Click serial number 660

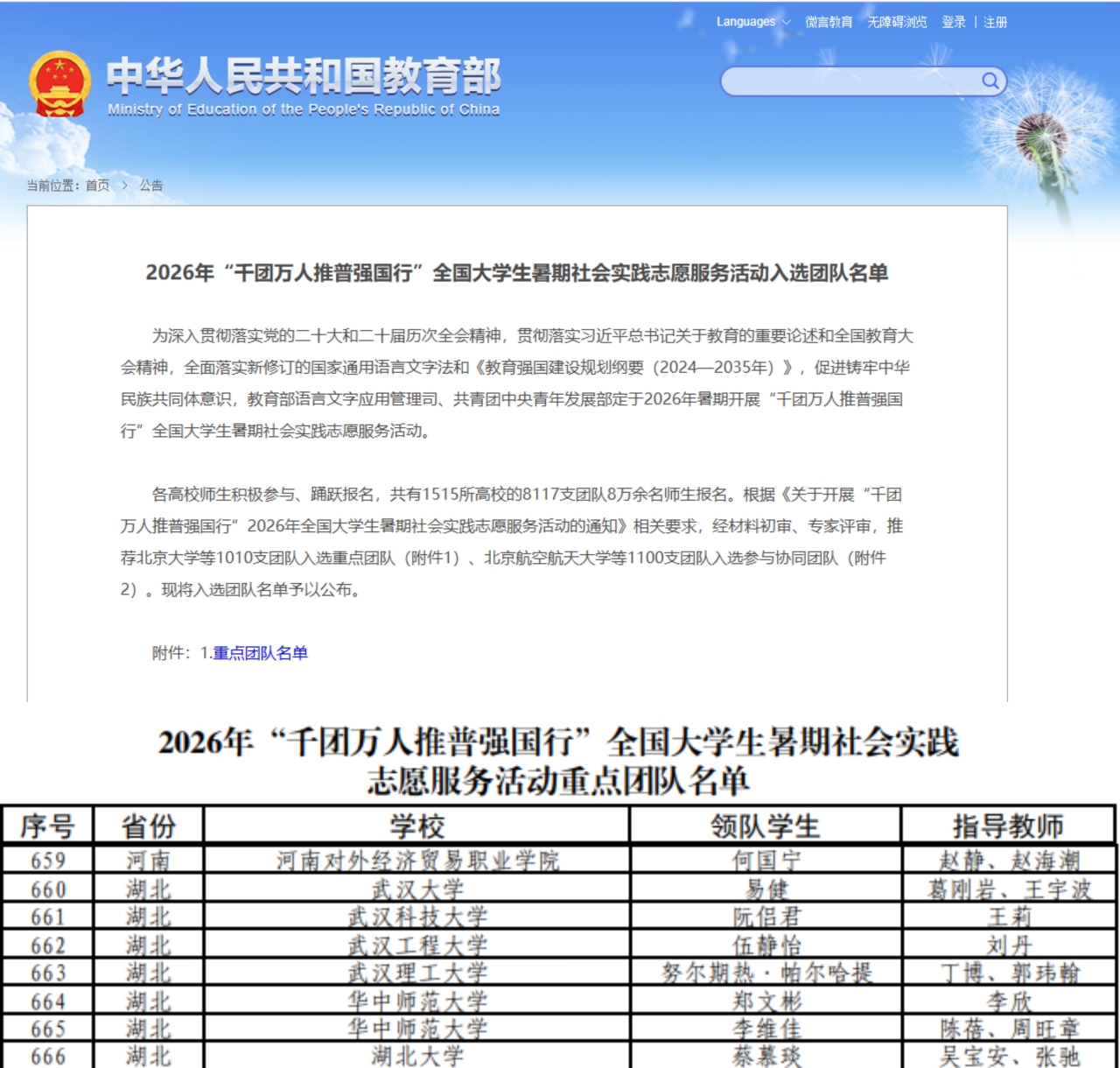point(48,889)
